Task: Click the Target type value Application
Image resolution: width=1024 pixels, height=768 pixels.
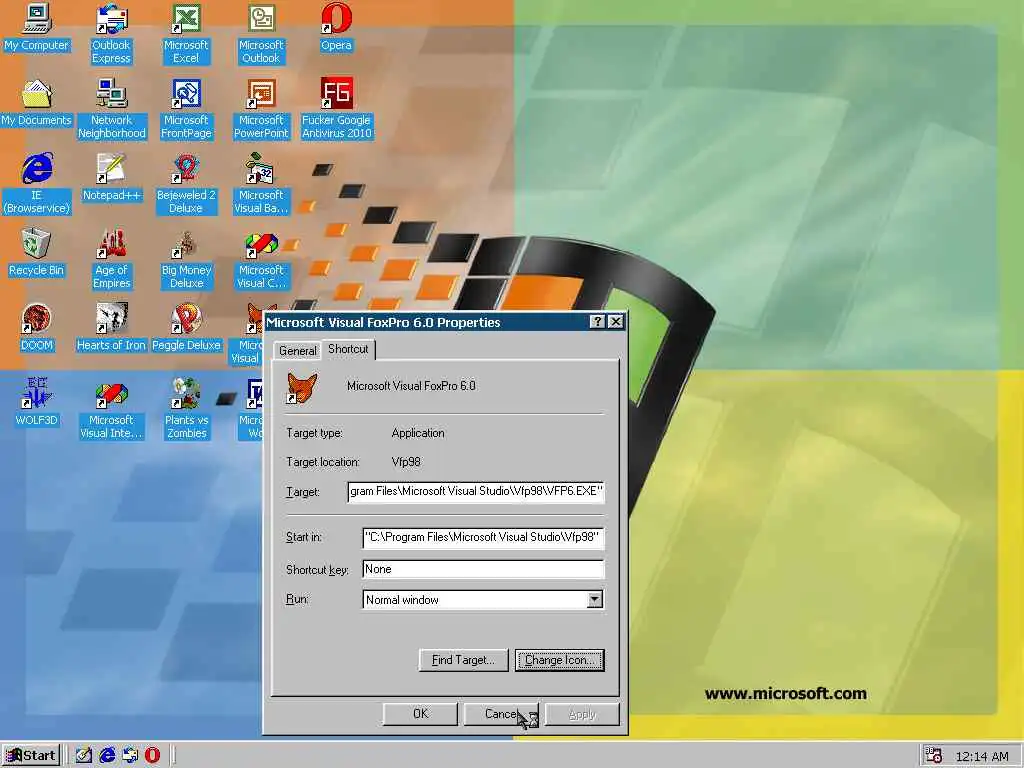Action: [x=418, y=433]
